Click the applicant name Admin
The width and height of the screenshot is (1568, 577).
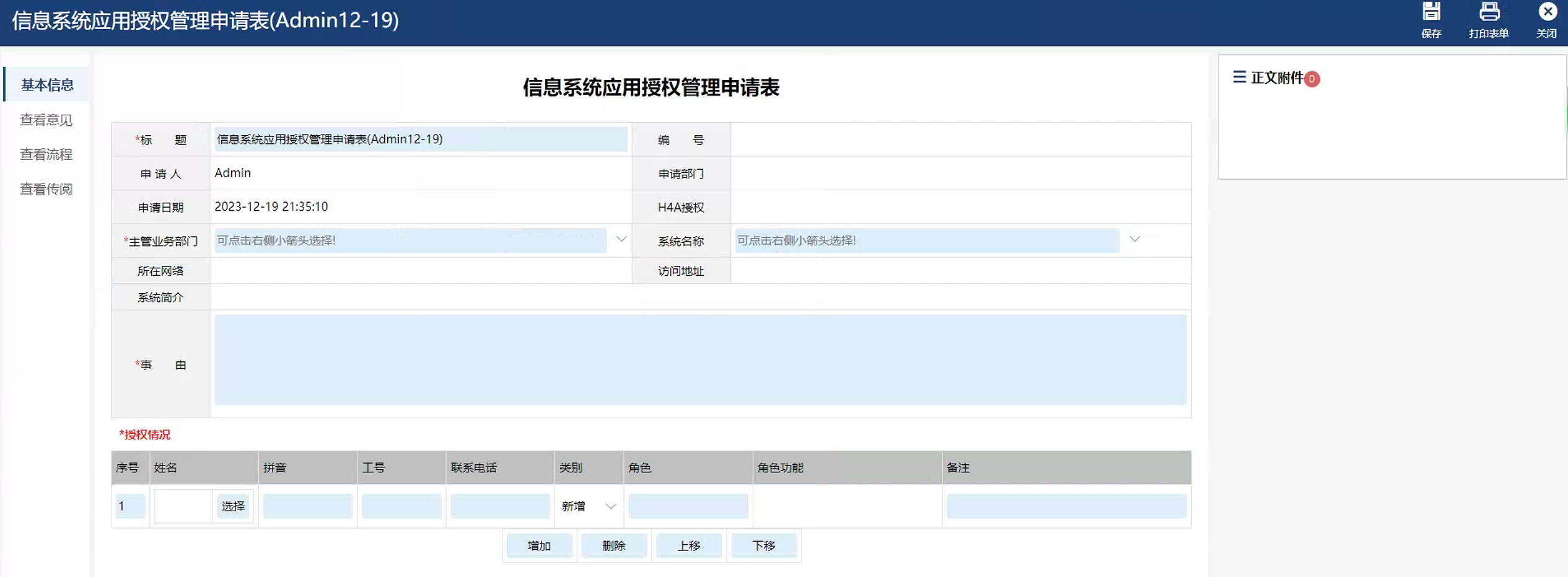(x=233, y=173)
